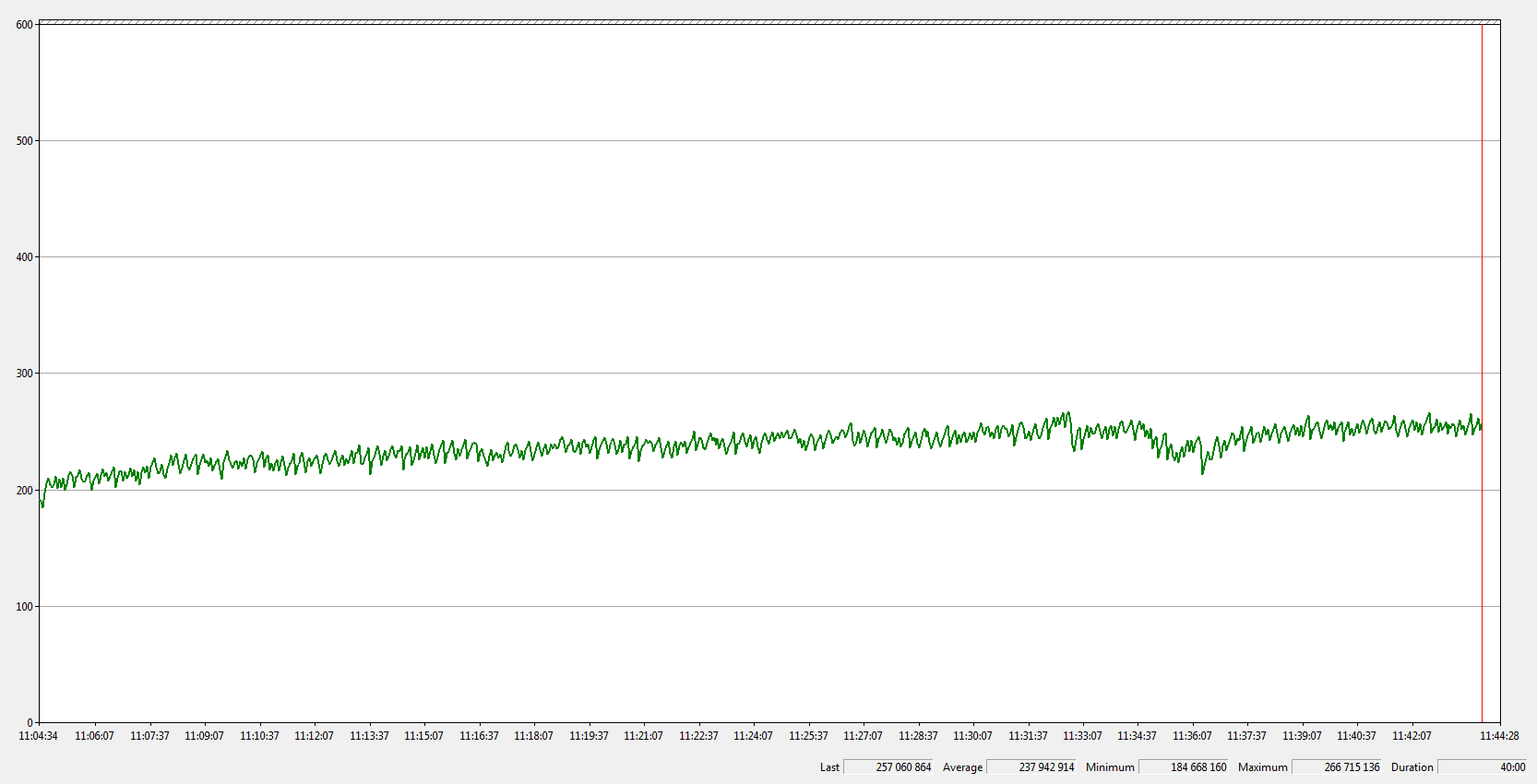The height and width of the screenshot is (784, 1537).
Task: Click the Duration value field 40:00
Action: [x=1482, y=766]
